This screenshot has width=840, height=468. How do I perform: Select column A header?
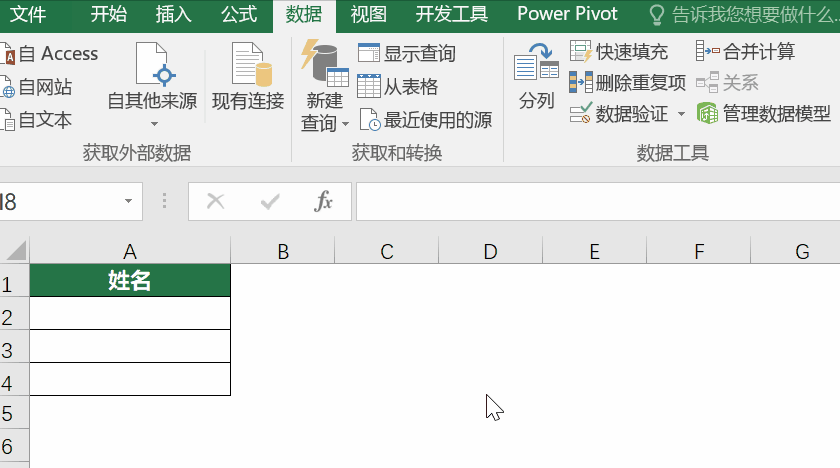point(130,251)
